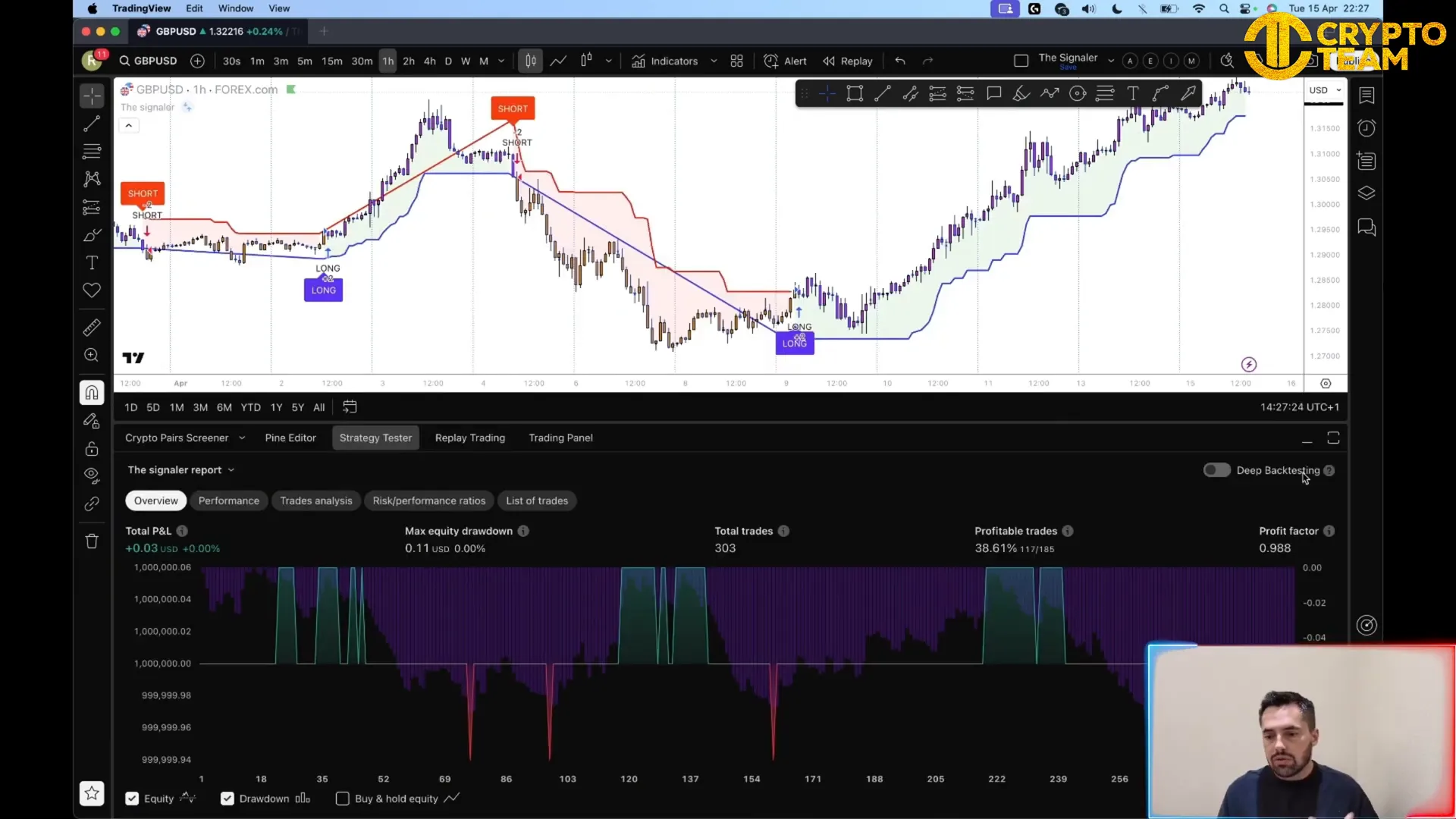
Task: Click the heart favorites icon
Action: coord(92,290)
